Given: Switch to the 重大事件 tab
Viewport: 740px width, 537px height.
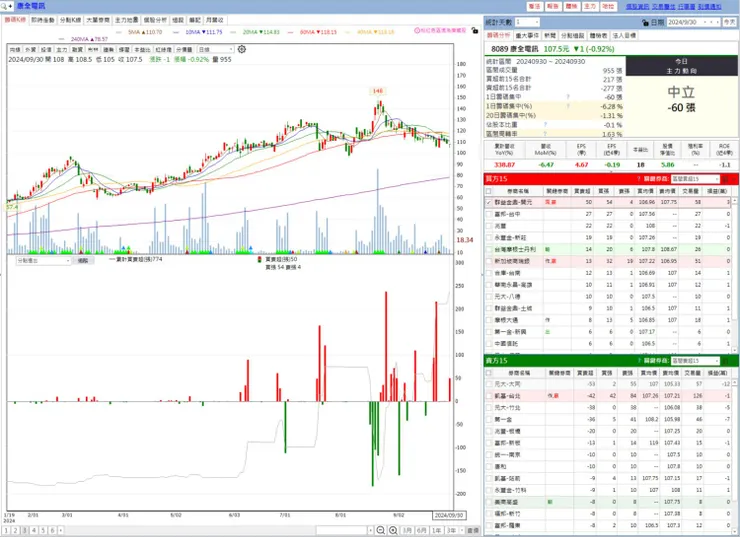Looking at the screenshot, I should [527, 35].
